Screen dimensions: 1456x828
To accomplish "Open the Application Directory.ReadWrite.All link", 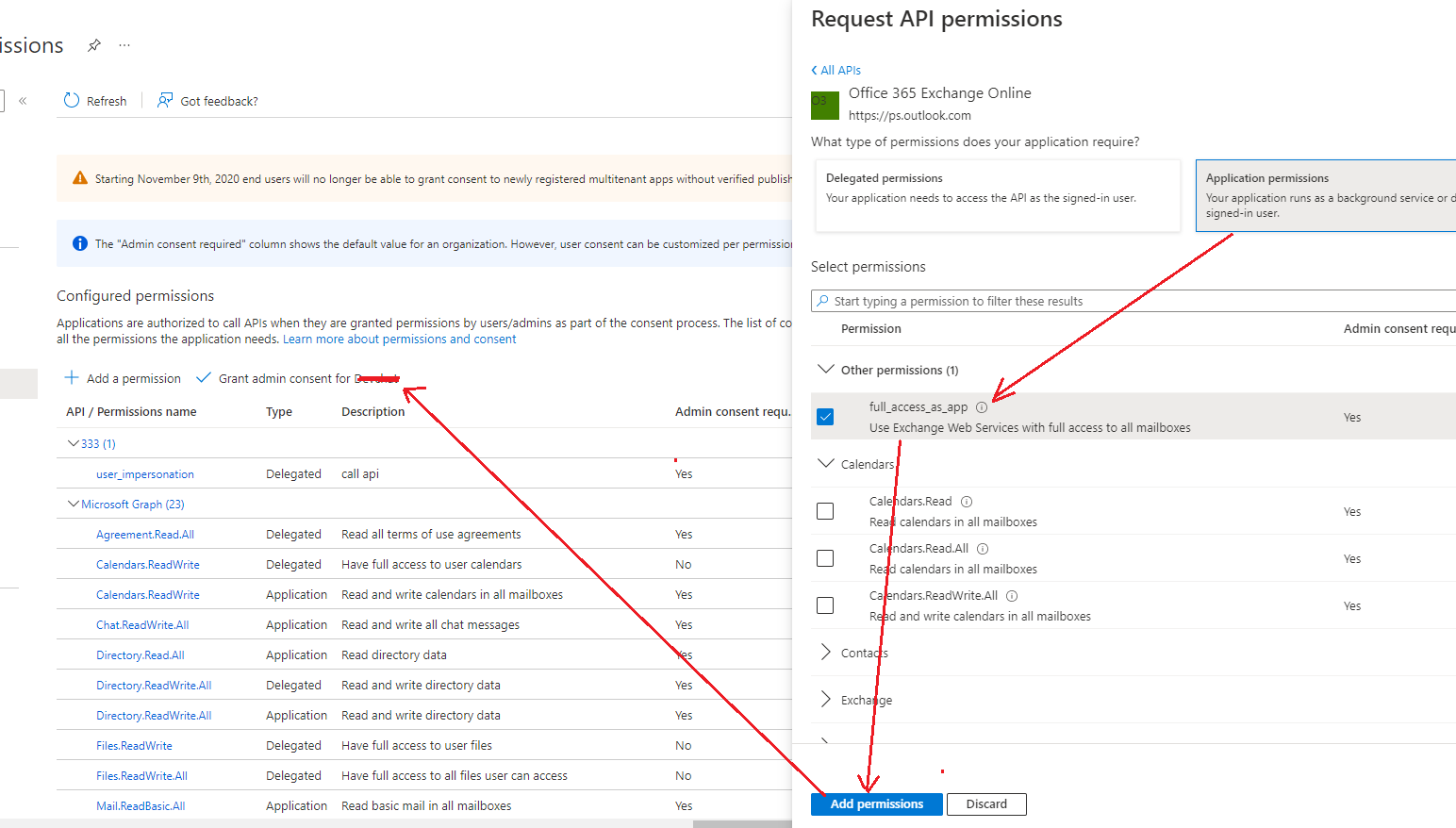I will [x=154, y=716].
